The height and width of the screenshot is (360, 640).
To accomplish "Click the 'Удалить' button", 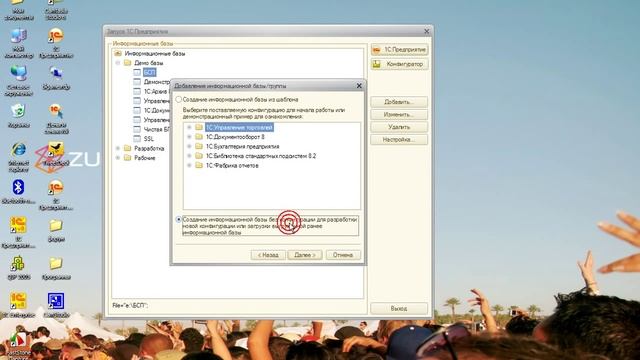I will click(399, 127).
